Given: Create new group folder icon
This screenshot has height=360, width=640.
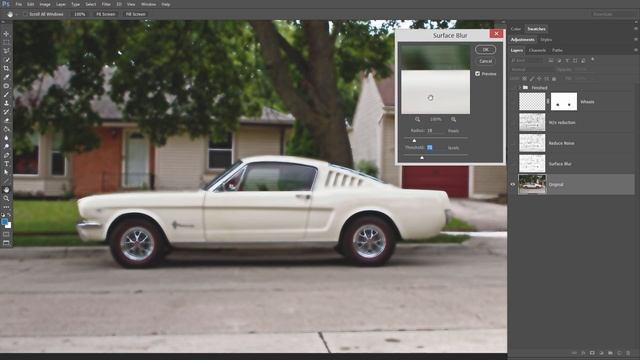Looking at the screenshot, I should 610,353.
